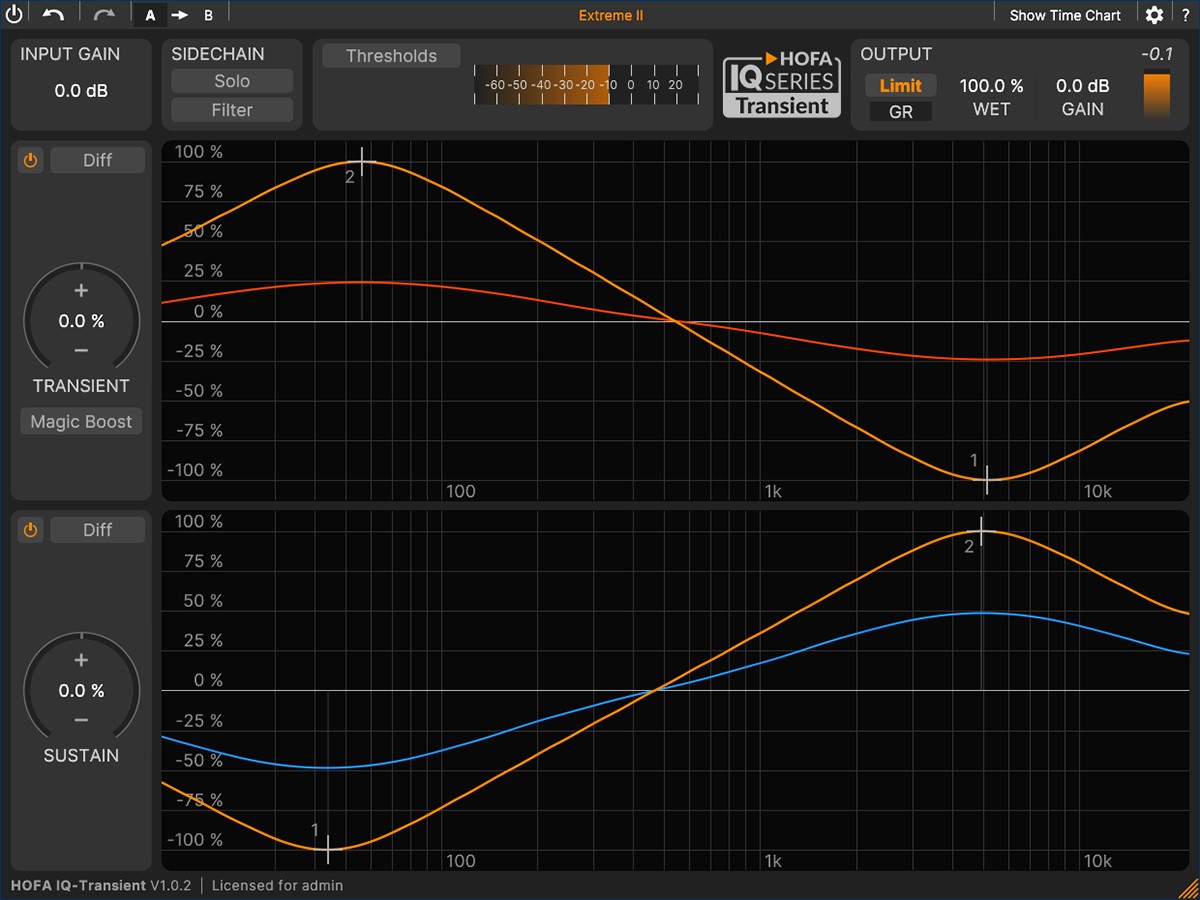Screen dimensions: 1200x900
Task: Toggle the output Limit button
Action: tap(900, 86)
